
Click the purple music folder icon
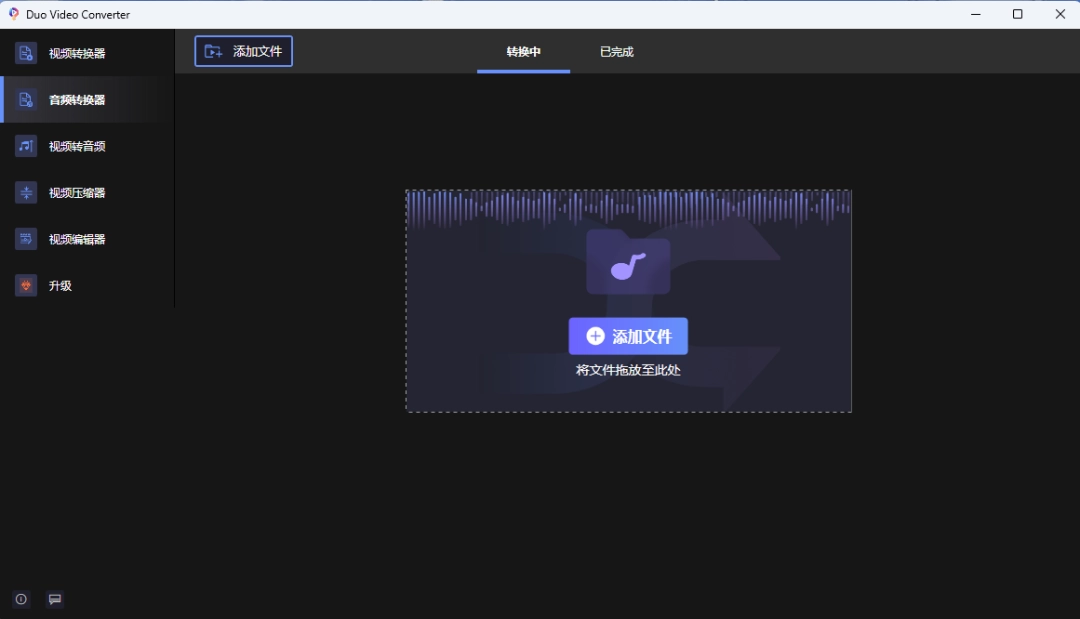pos(628,263)
